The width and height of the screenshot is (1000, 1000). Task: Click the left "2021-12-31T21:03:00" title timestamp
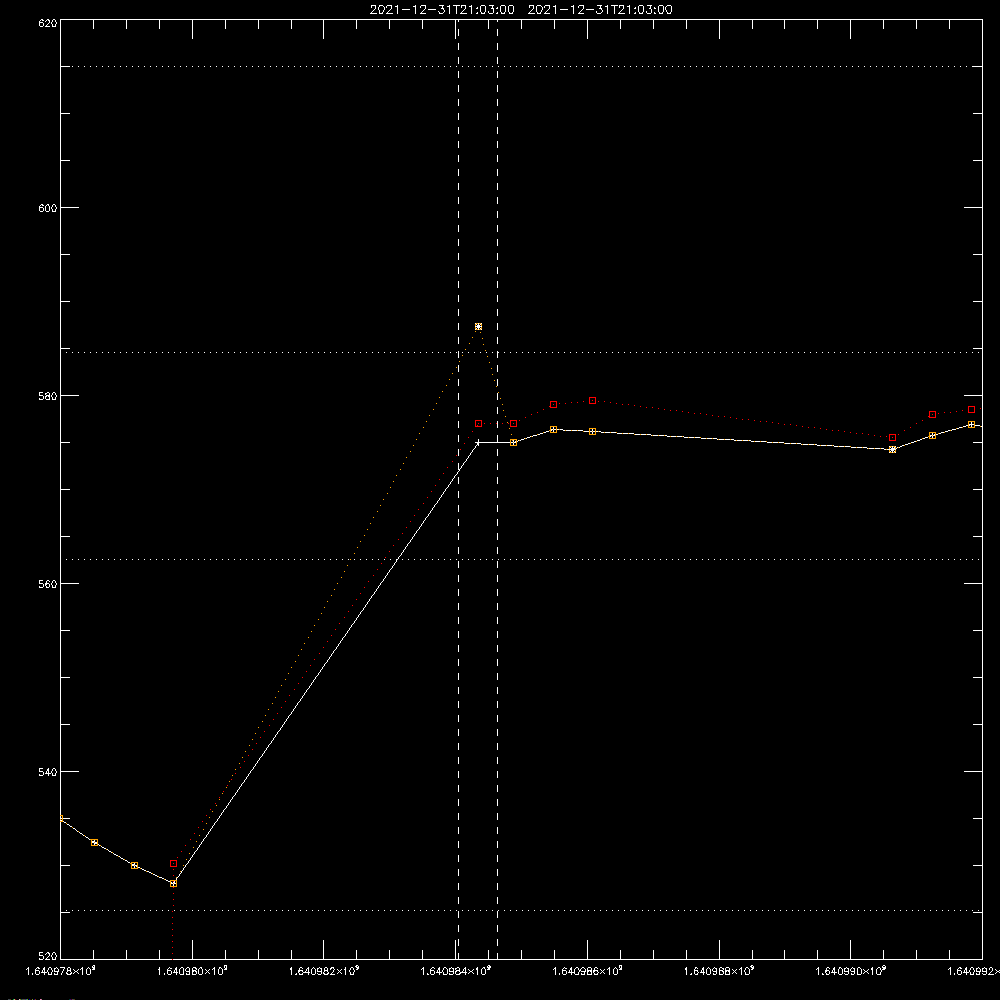[442, 10]
